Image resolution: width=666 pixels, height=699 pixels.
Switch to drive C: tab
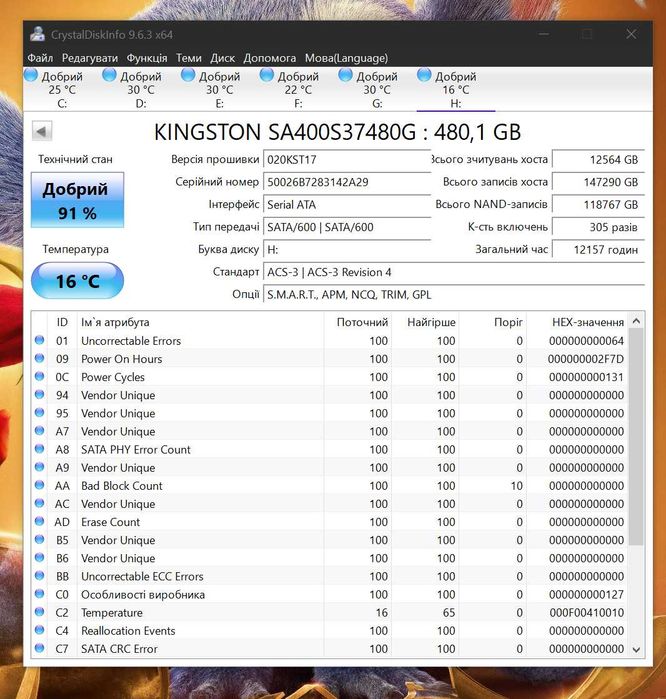pyautogui.click(x=62, y=90)
